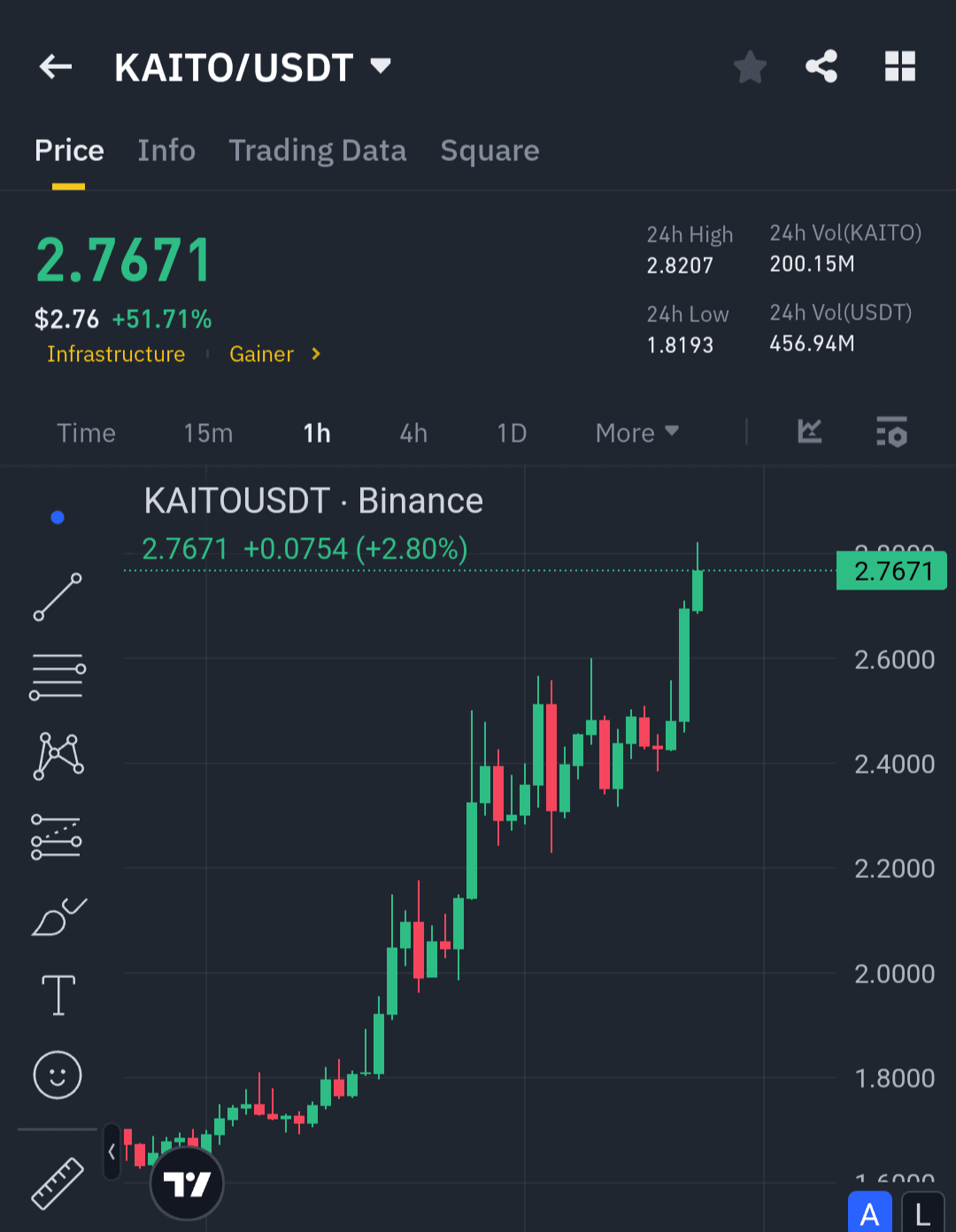Expand the More intervals dropdown
956x1232 pixels.
tap(637, 433)
